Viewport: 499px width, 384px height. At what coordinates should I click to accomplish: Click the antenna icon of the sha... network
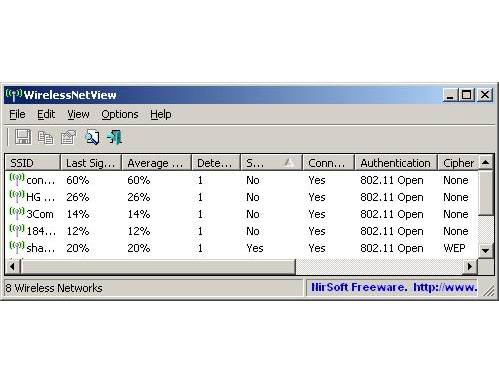coord(17,248)
